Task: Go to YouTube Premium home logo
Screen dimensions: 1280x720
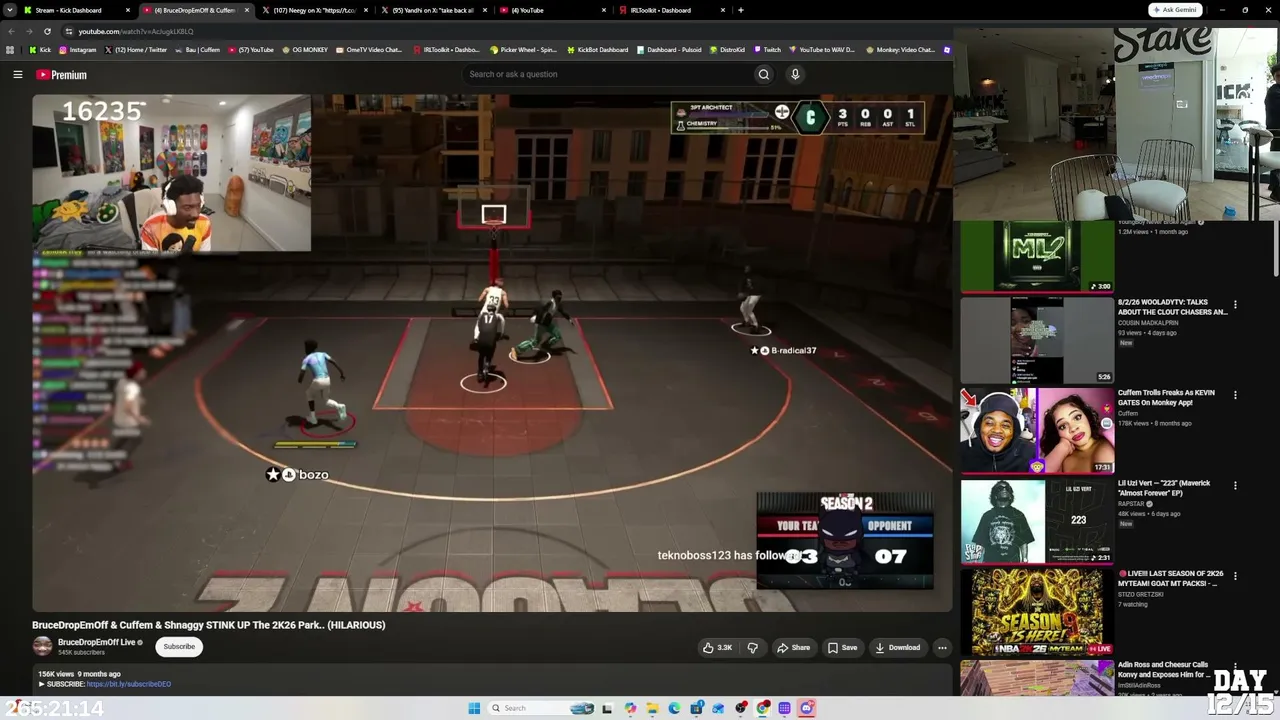Action: click(61, 75)
